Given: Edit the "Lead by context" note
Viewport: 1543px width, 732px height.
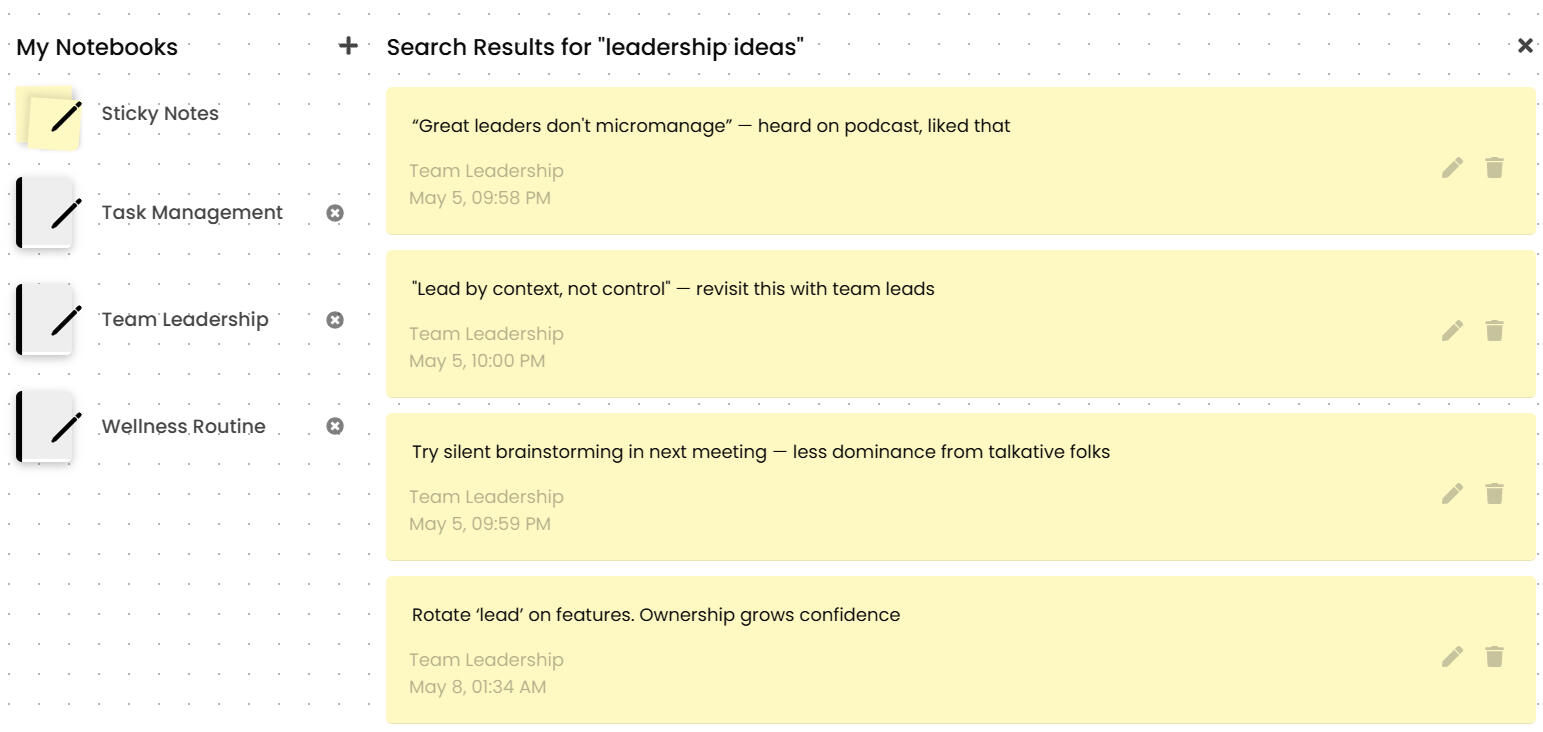Looking at the screenshot, I should [1452, 331].
